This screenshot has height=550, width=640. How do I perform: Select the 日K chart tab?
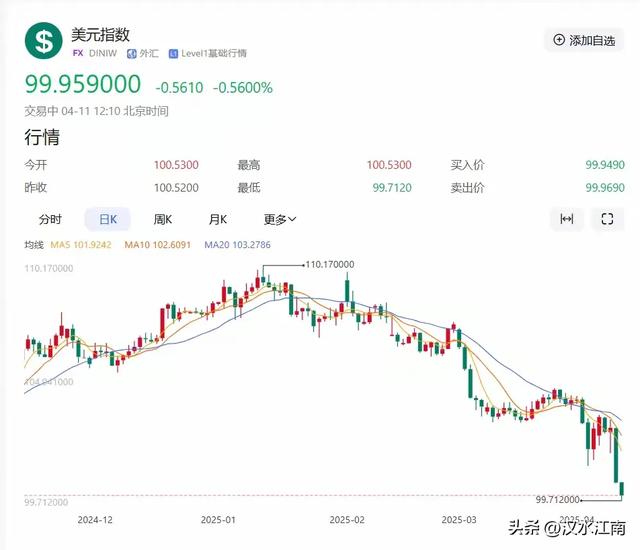[107, 219]
